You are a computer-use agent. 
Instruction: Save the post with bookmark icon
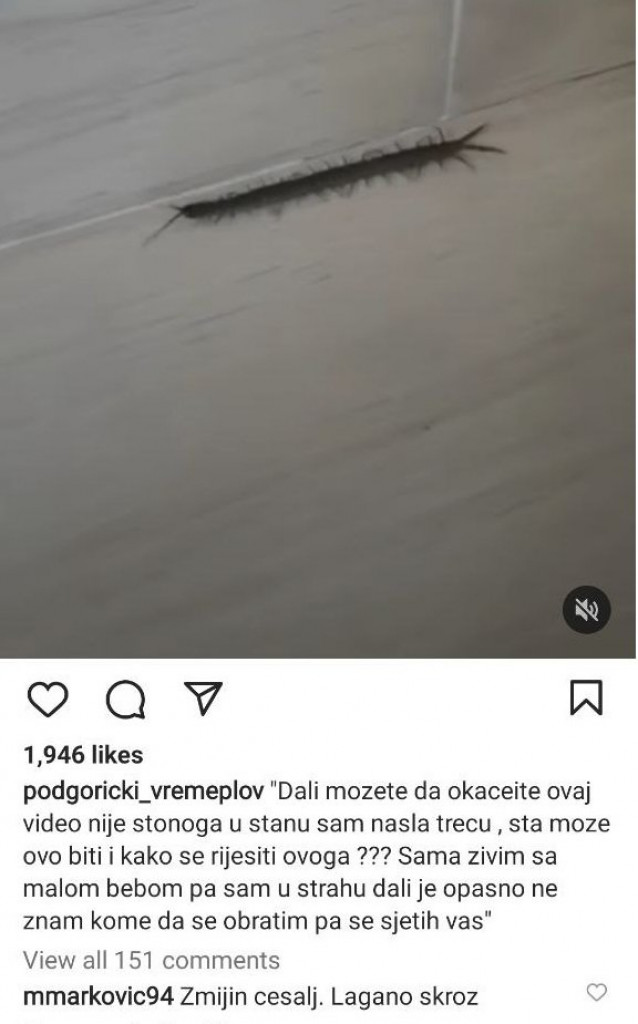point(586,697)
